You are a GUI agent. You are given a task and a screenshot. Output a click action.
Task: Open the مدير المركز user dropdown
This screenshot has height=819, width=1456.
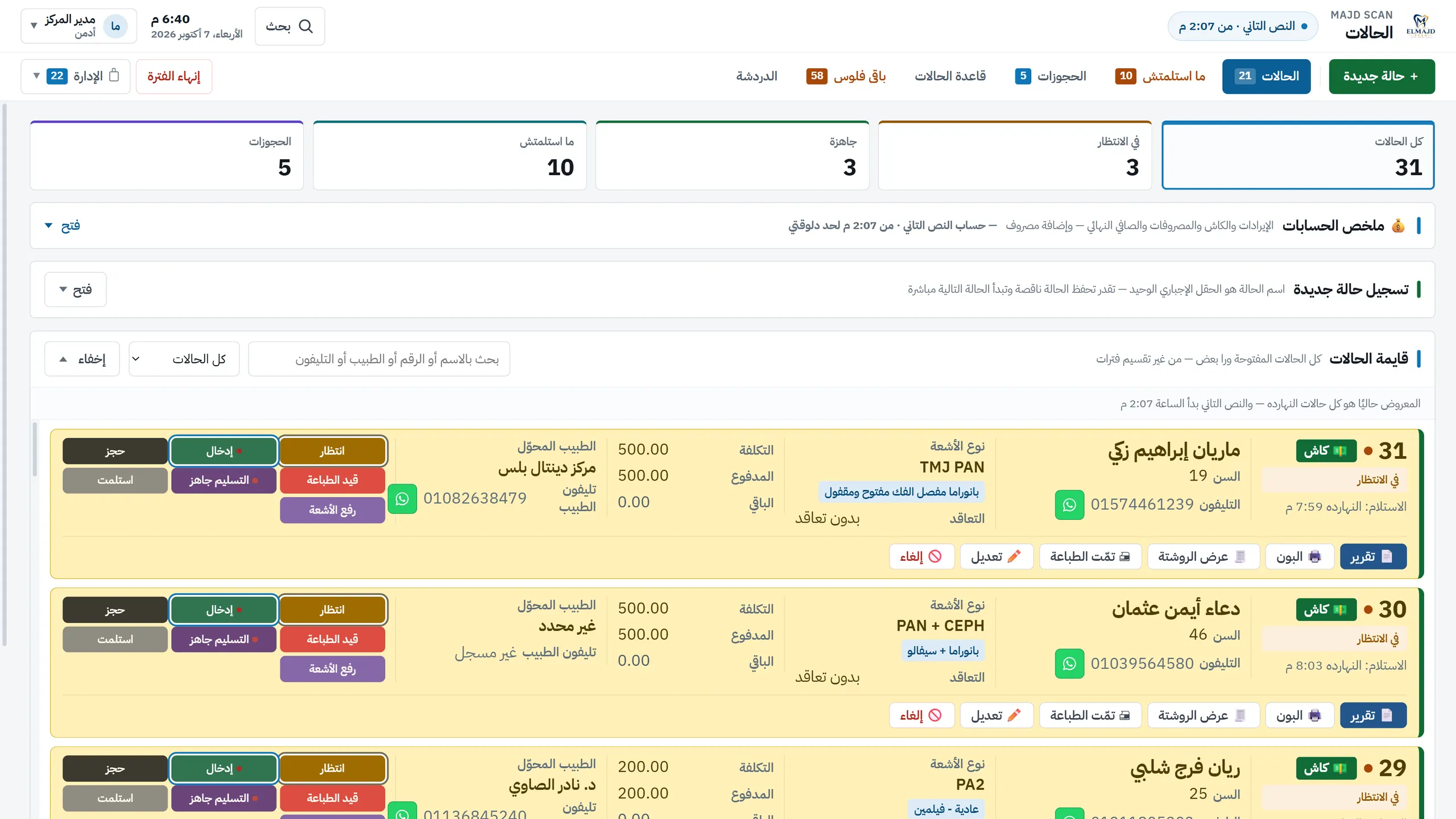[78, 26]
